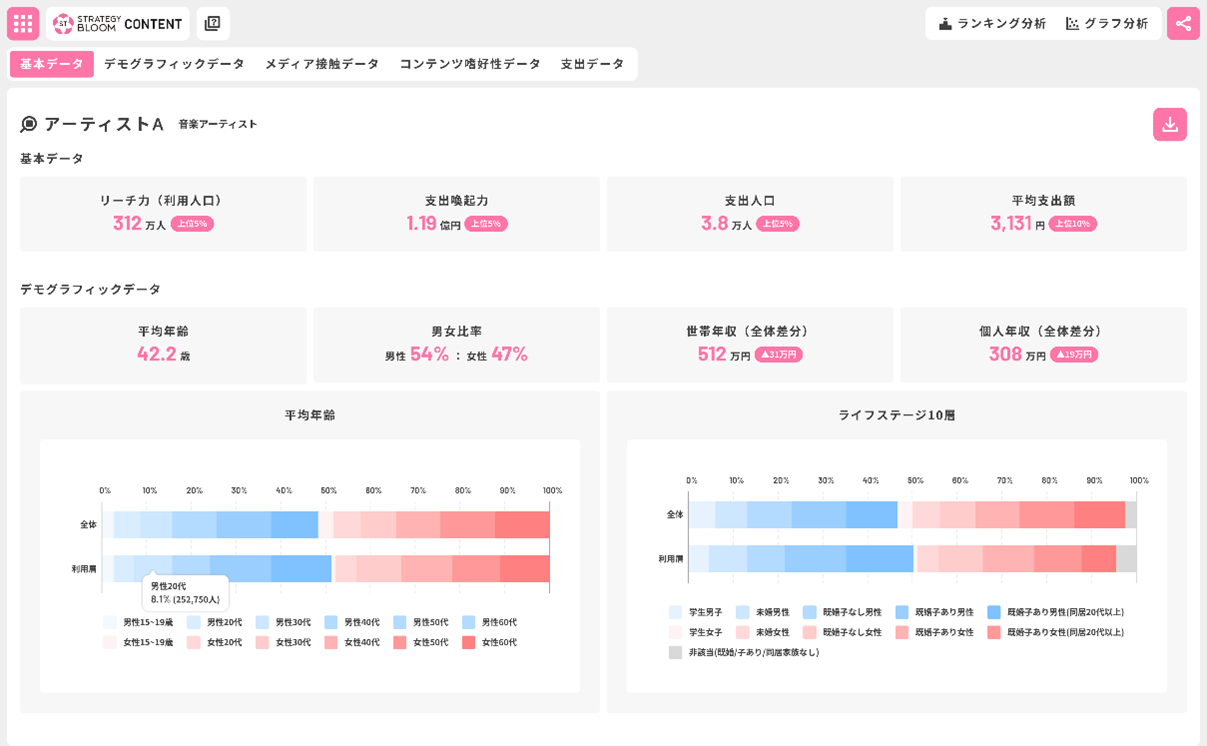Viewport: 1207px width, 746px height.
Task: Open the 支出データ tab
Action: coord(592,64)
